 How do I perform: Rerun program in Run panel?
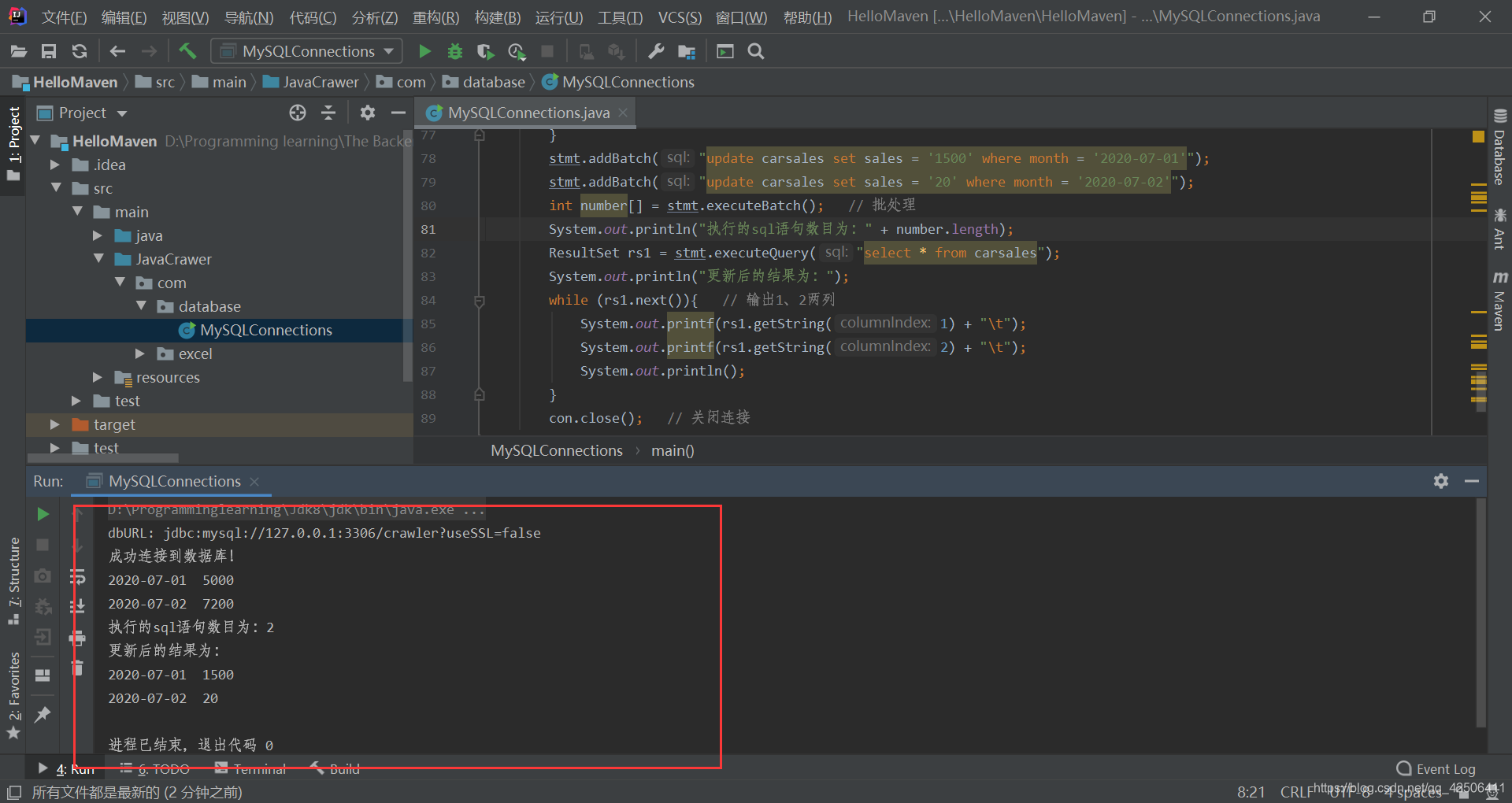coord(43,514)
